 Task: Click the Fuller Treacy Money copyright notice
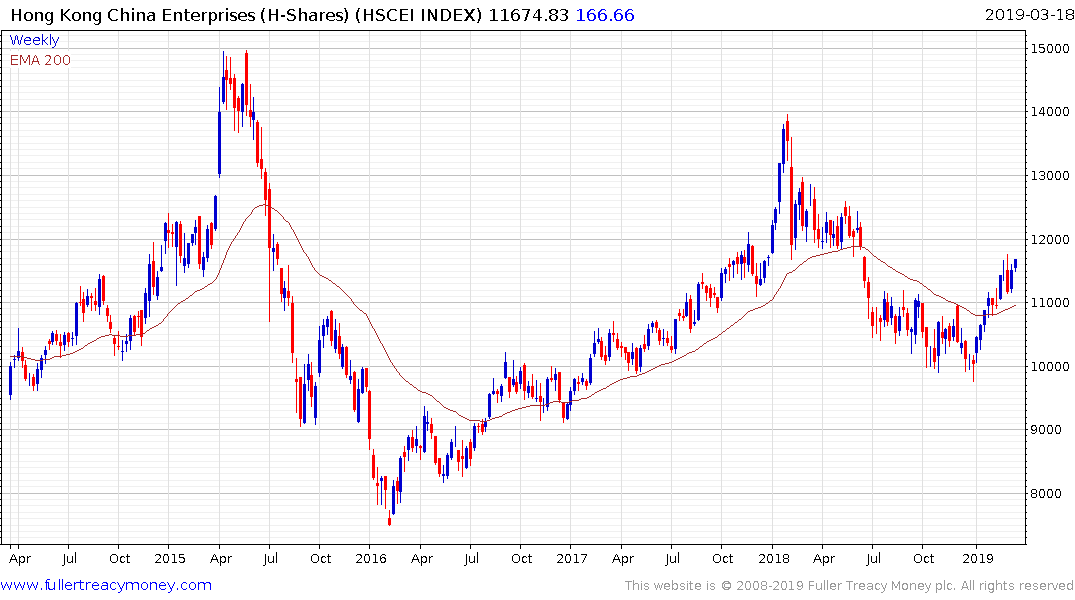[x=849, y=586]
